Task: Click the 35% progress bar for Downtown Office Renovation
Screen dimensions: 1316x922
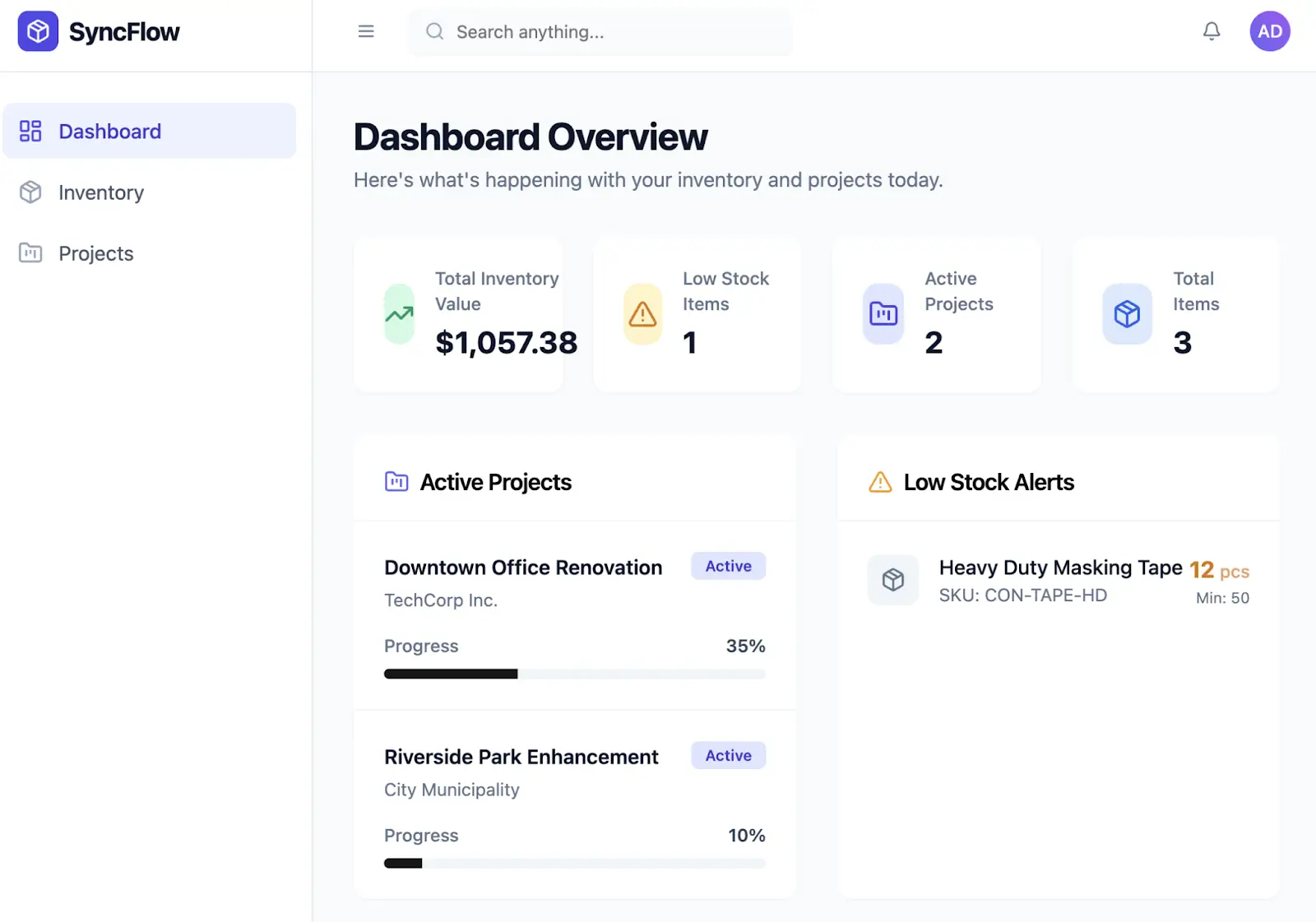Action: point(574,674)
